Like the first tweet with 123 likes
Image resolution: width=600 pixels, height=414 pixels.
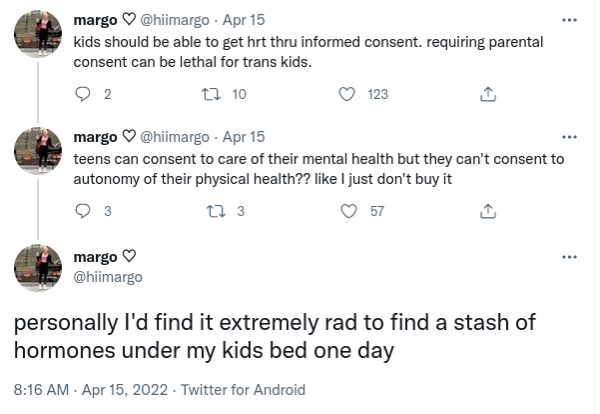click(x=349, y=95)
